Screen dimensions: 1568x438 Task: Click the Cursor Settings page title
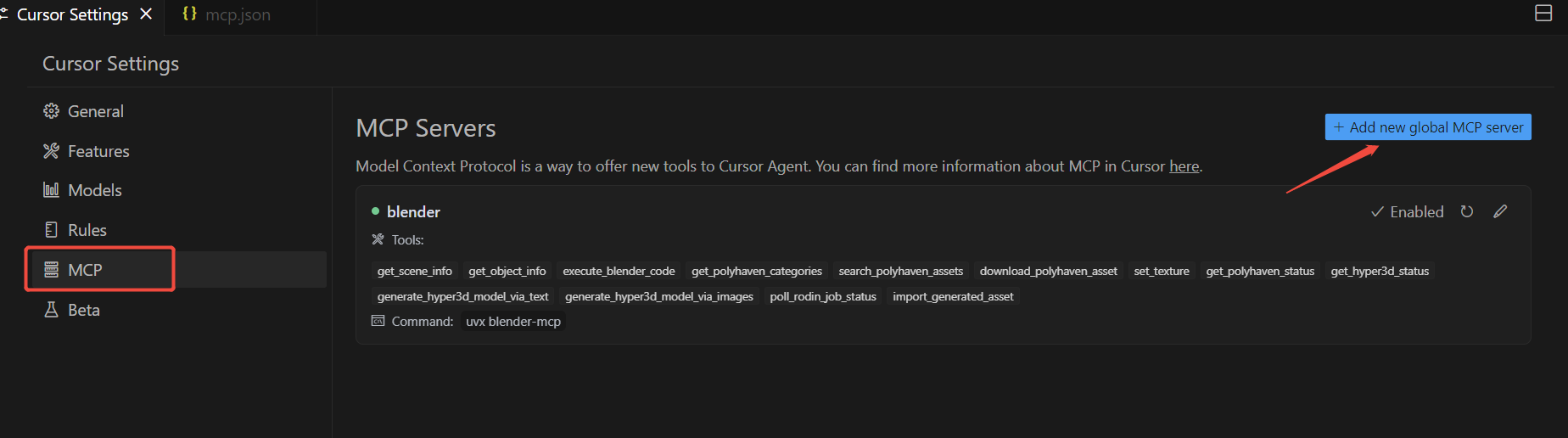point(111,64)
